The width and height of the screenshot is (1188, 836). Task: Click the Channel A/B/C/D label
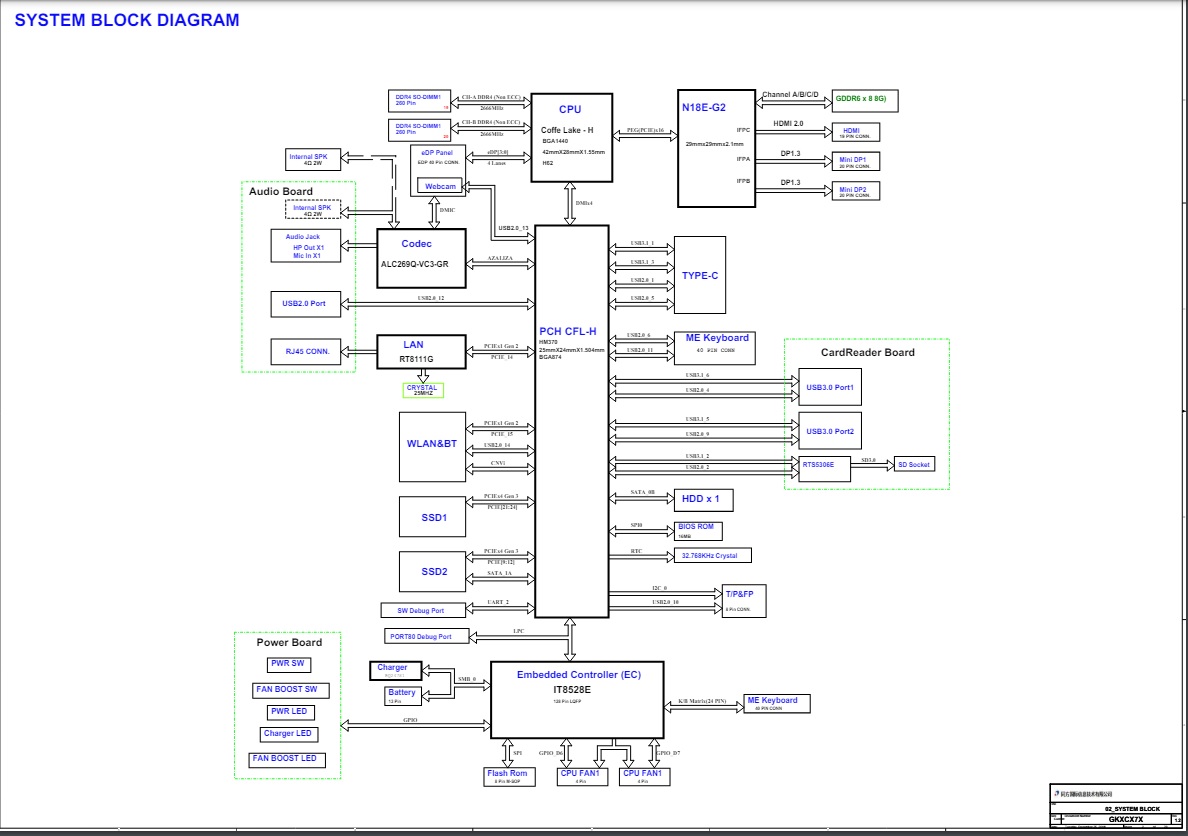[790, 95]
